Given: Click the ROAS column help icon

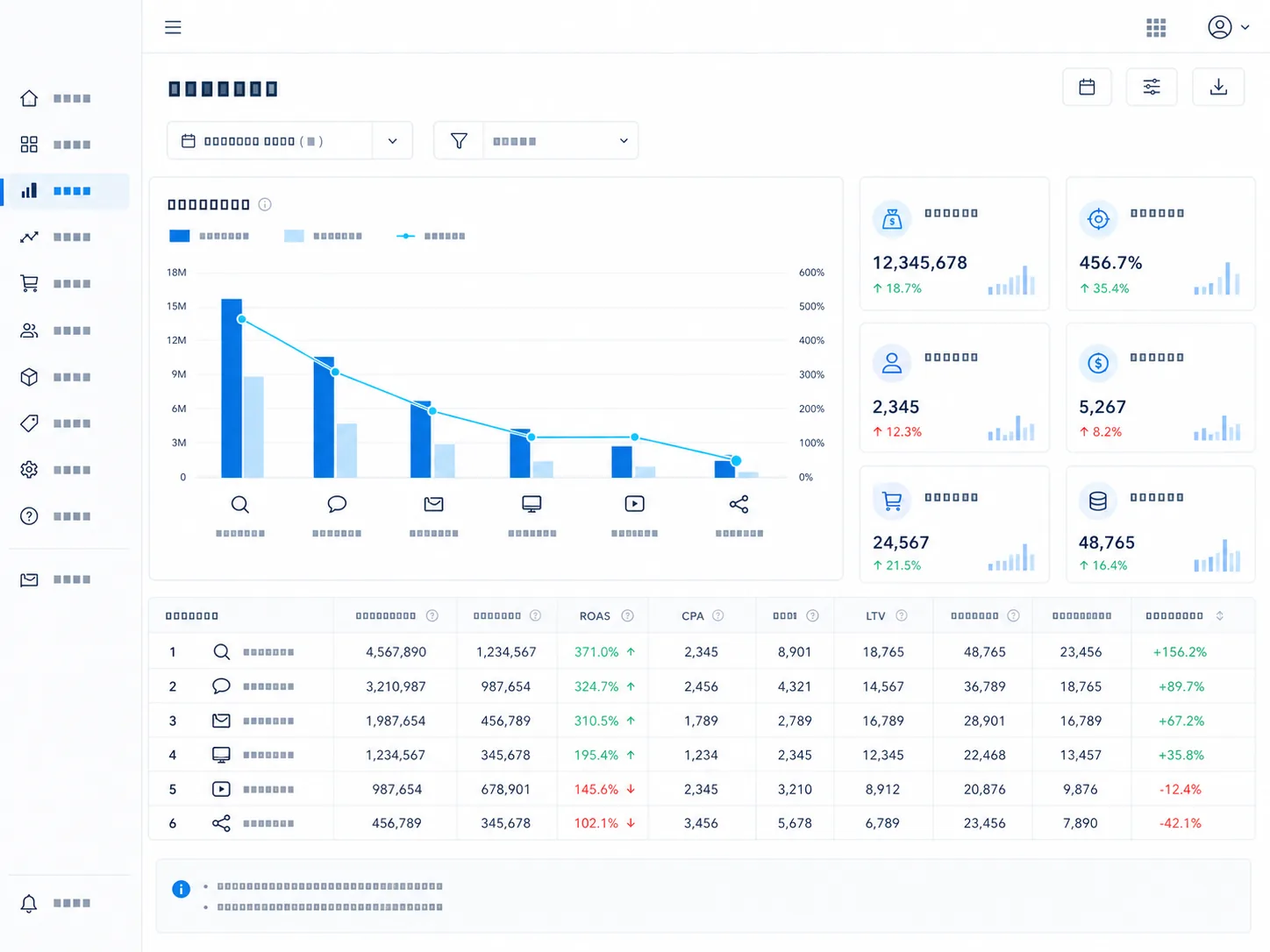Looking at the screenshot, I should pos(627,616).
